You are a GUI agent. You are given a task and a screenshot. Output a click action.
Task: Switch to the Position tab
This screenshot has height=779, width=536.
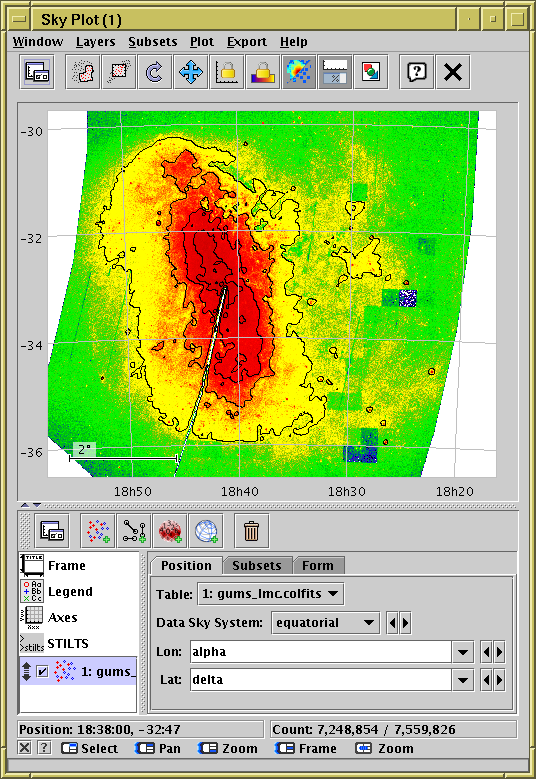click(x=186, y=565)
